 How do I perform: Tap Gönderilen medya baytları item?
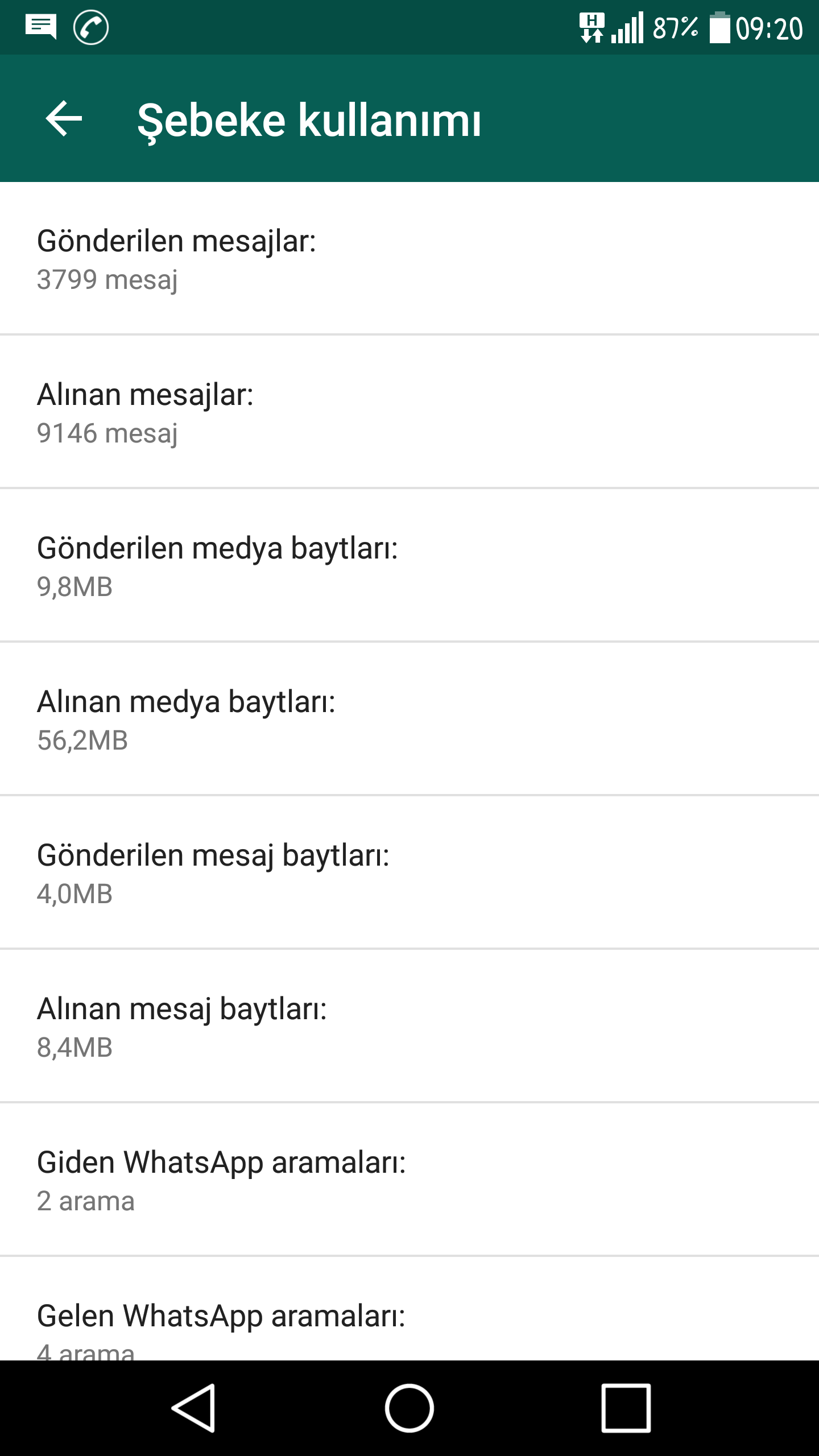point(409,566)
